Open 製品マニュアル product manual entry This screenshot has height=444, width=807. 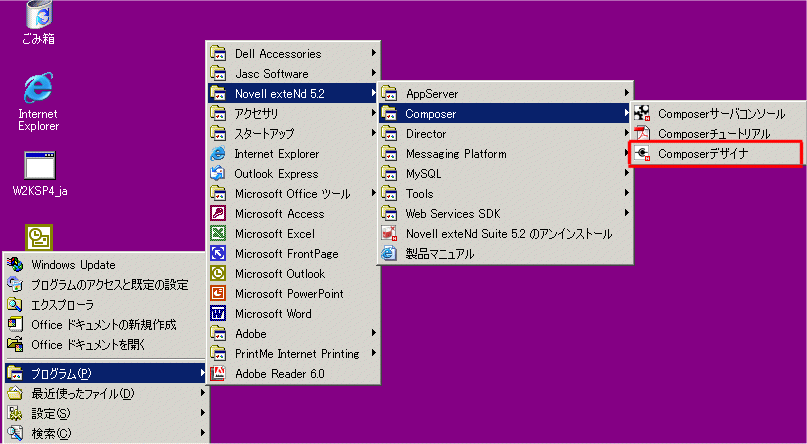[505, 254]
